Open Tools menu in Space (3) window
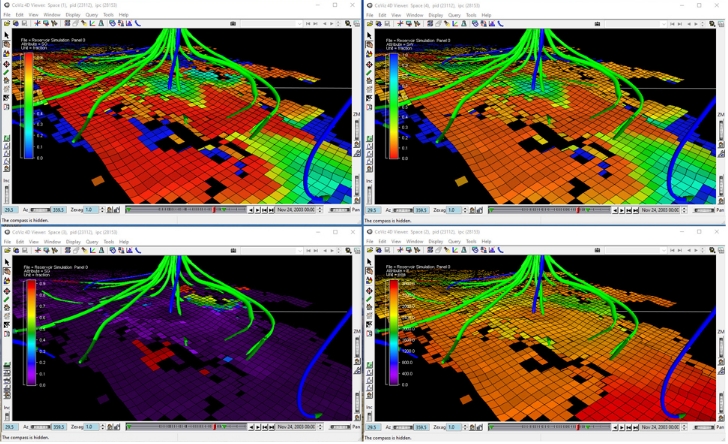The height and width of the screenshot is (444, 728). coord(108,242)
